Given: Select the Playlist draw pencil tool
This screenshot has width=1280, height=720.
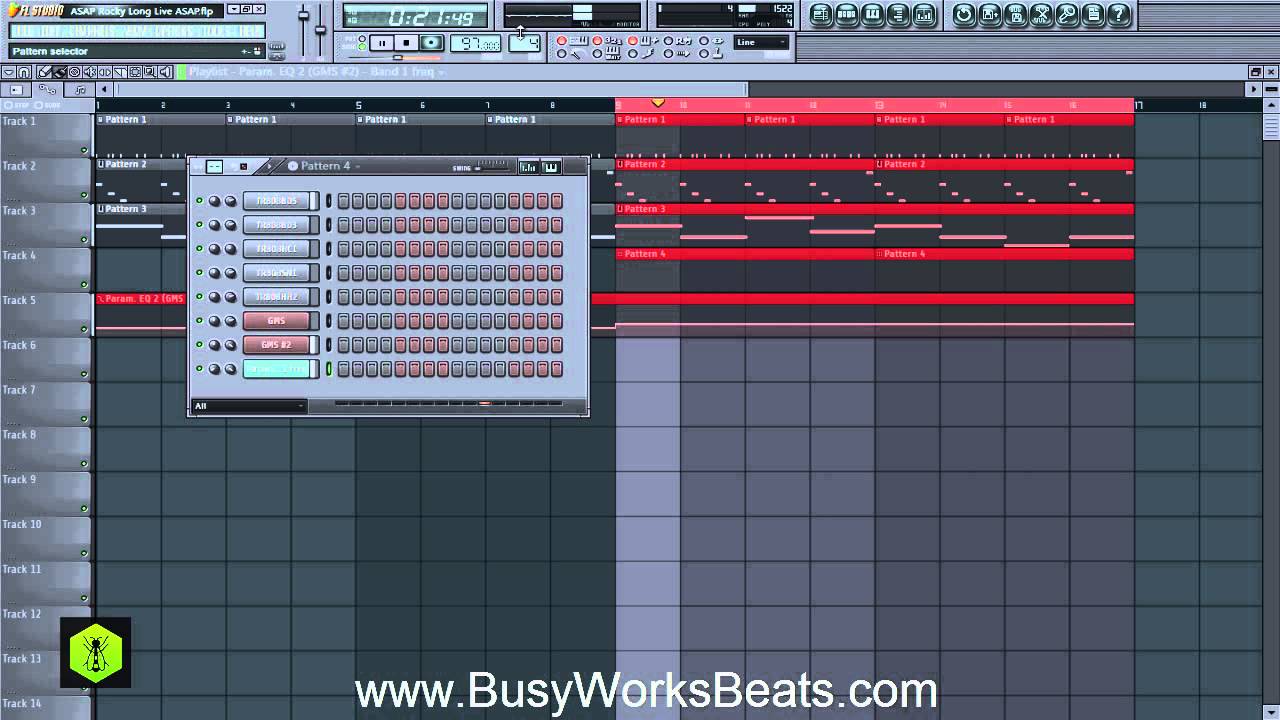Looking at the screenshot, I should (x=45, y=72).
